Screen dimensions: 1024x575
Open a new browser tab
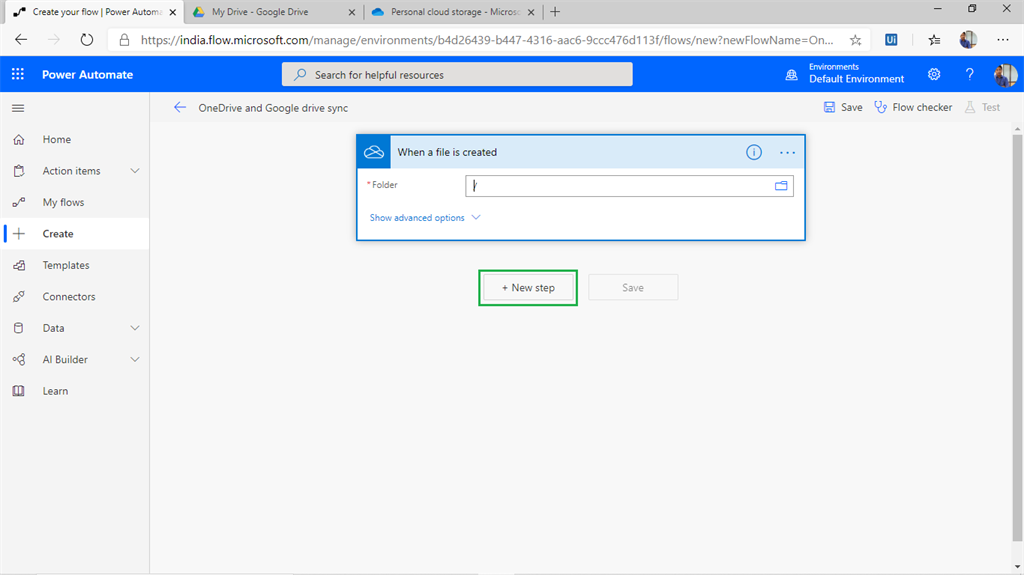(555, 12)
